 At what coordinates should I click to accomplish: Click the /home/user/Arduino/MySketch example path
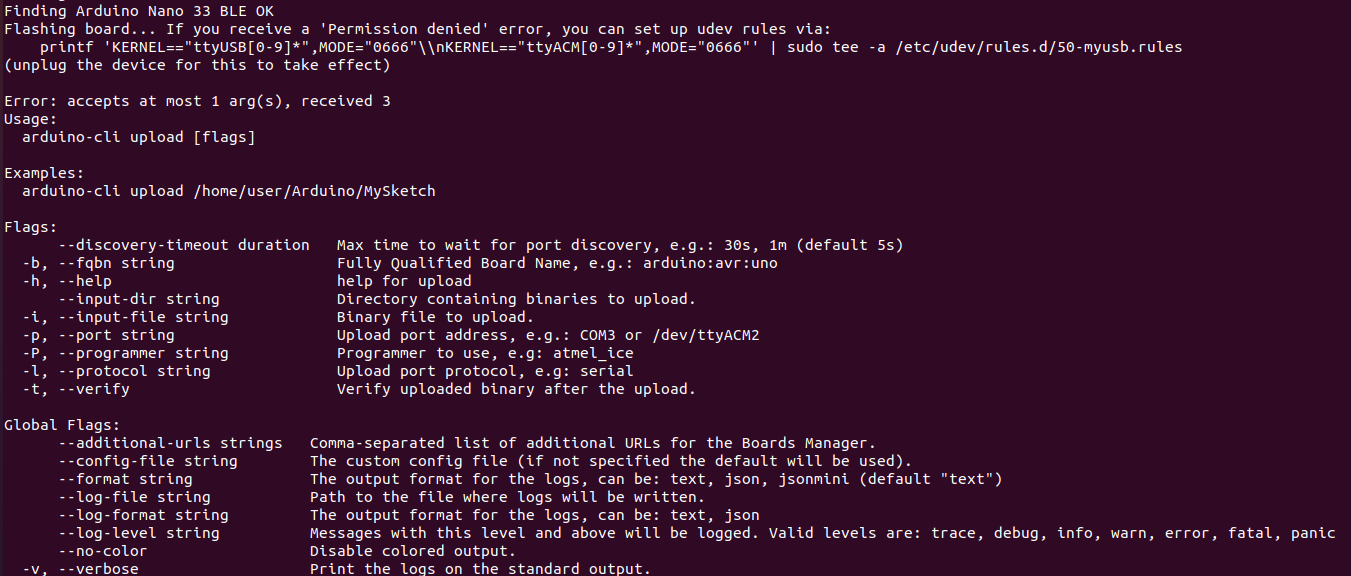tap(314, 191)
